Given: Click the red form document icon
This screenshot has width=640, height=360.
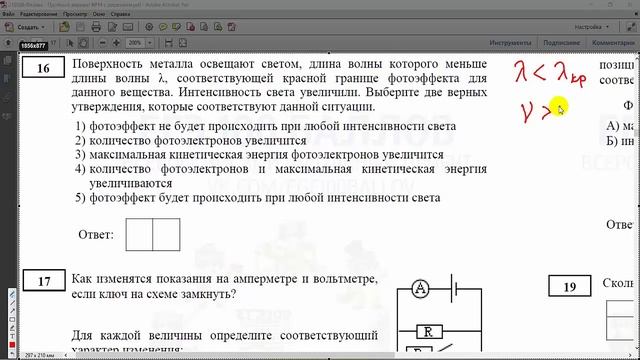Looking at the screenshot, I should tap(231, 27).
